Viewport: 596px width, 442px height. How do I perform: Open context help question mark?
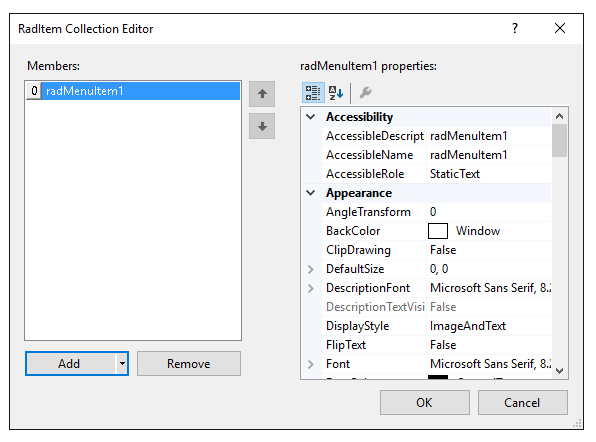tap(515, 28)
